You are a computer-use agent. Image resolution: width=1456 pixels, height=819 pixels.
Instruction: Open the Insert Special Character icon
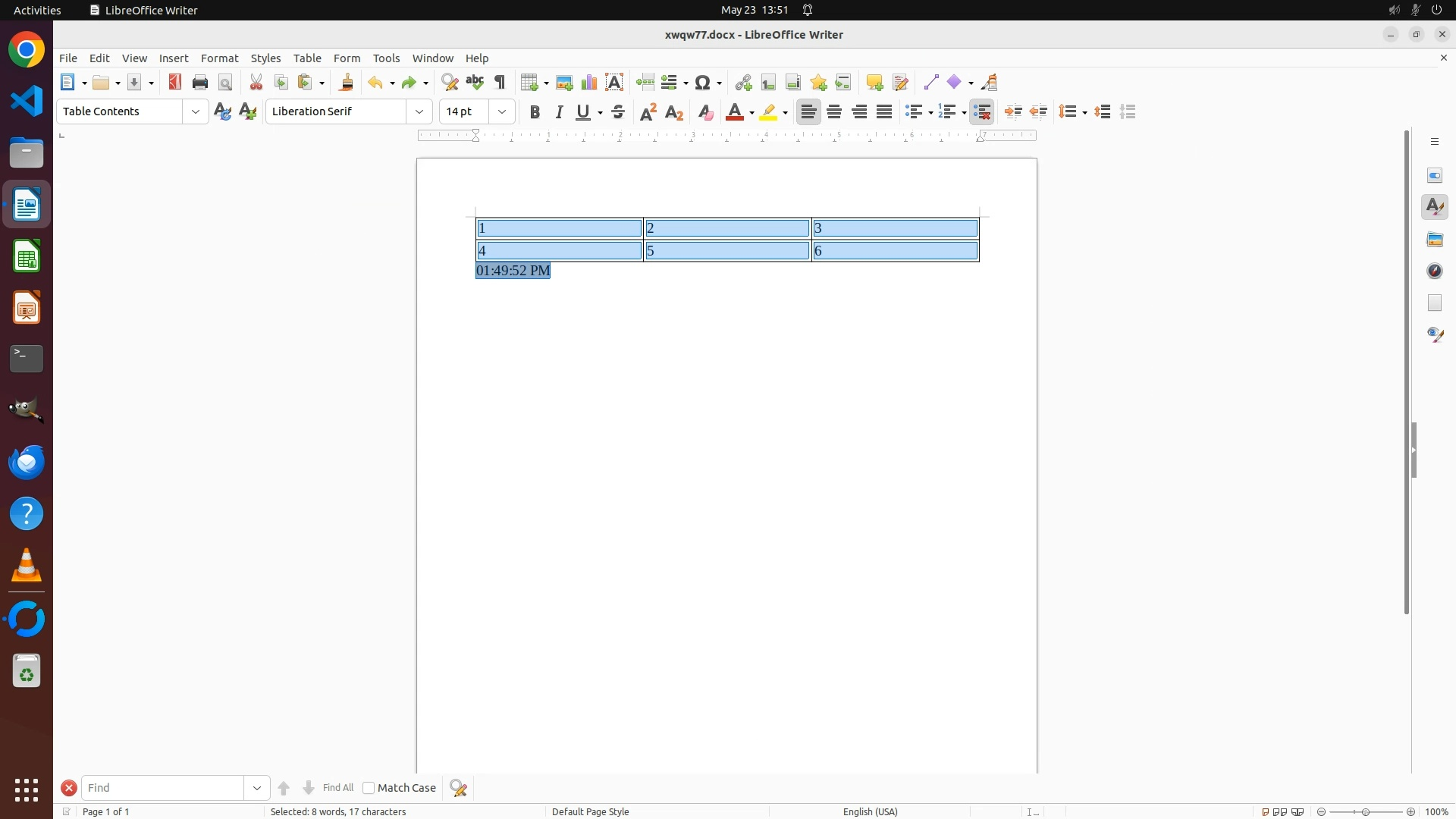coord(703,83)
